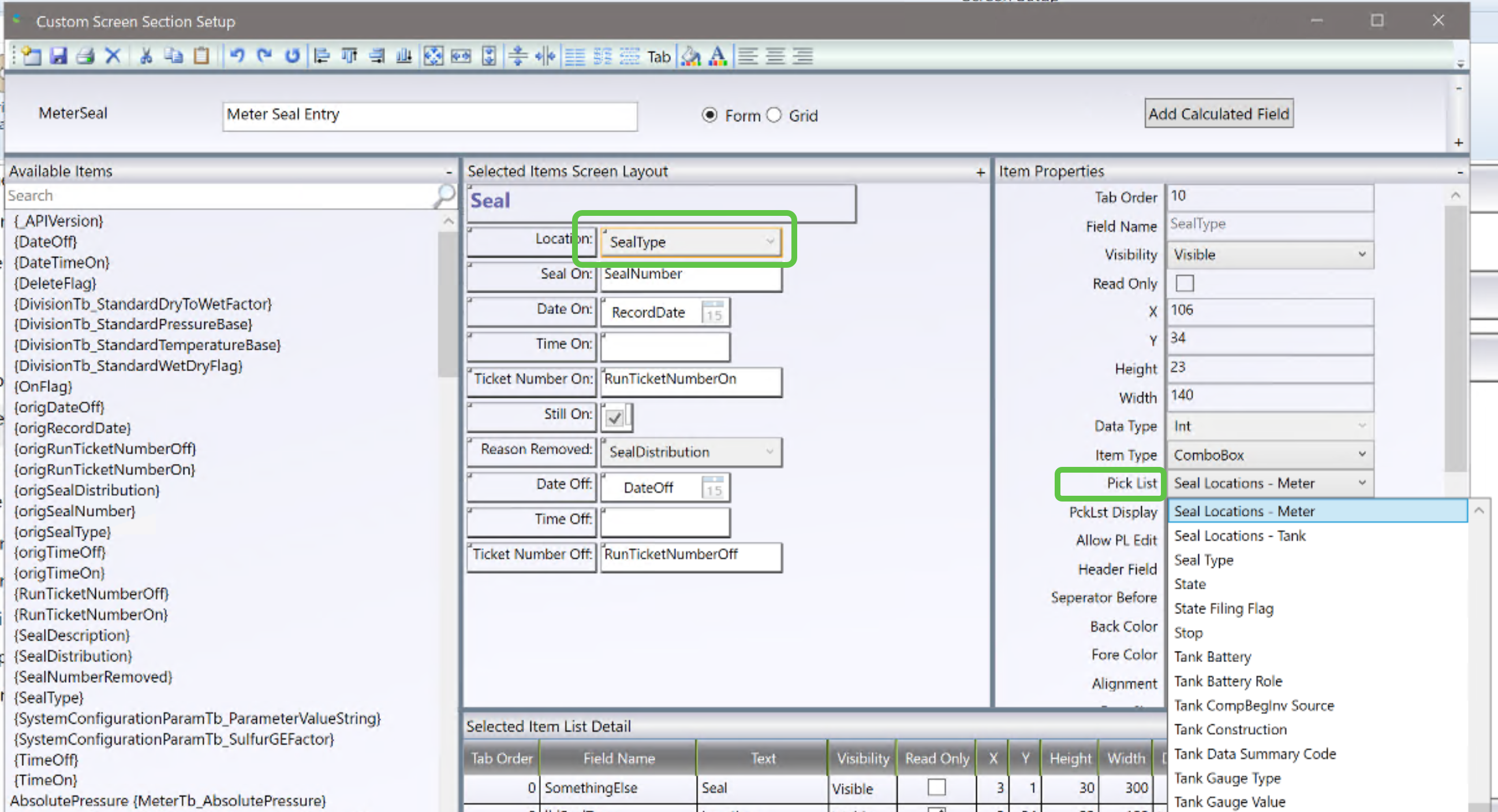Toggle the Still On checkbox

(615, 417)
